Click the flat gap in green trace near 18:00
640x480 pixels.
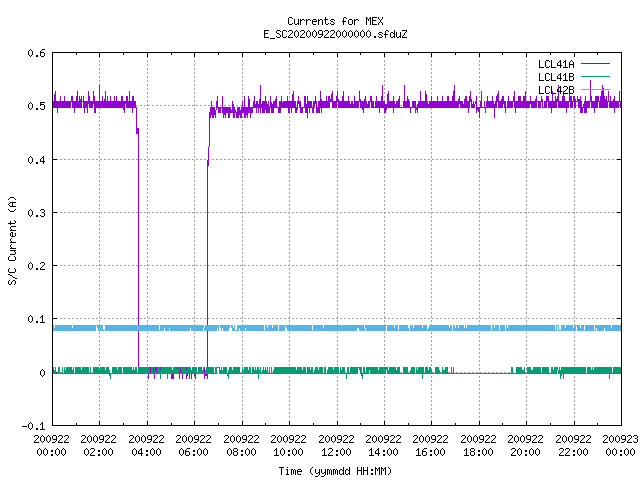click(482, 372)
